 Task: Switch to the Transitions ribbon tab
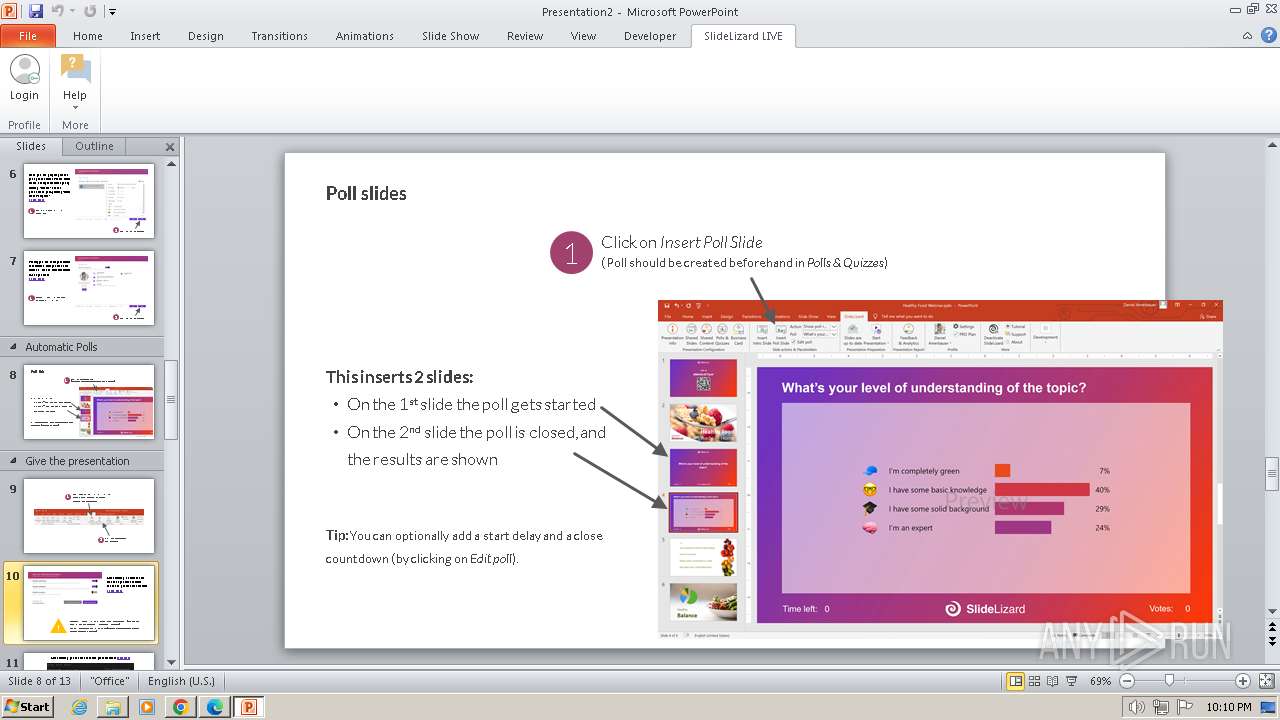[x=280, y=36]
